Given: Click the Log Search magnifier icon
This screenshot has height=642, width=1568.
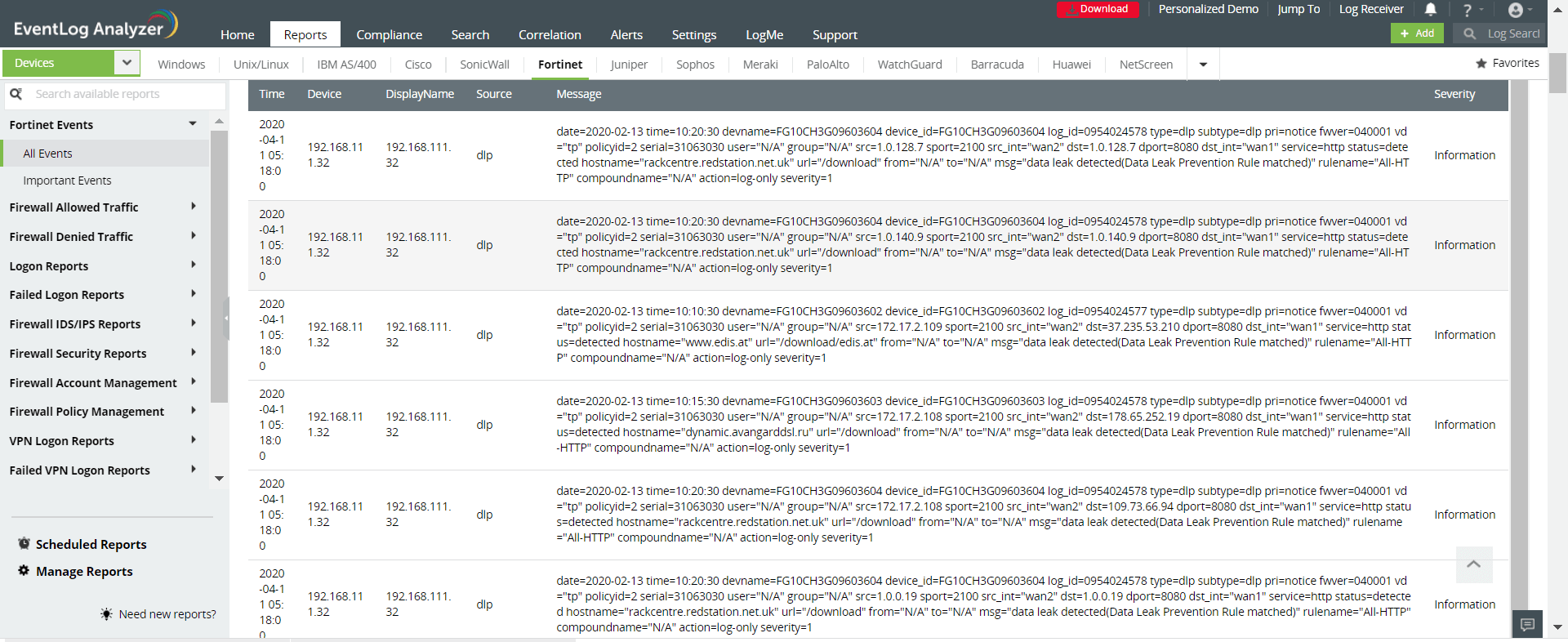Looking at the screenshot, I should (1470, 33).
